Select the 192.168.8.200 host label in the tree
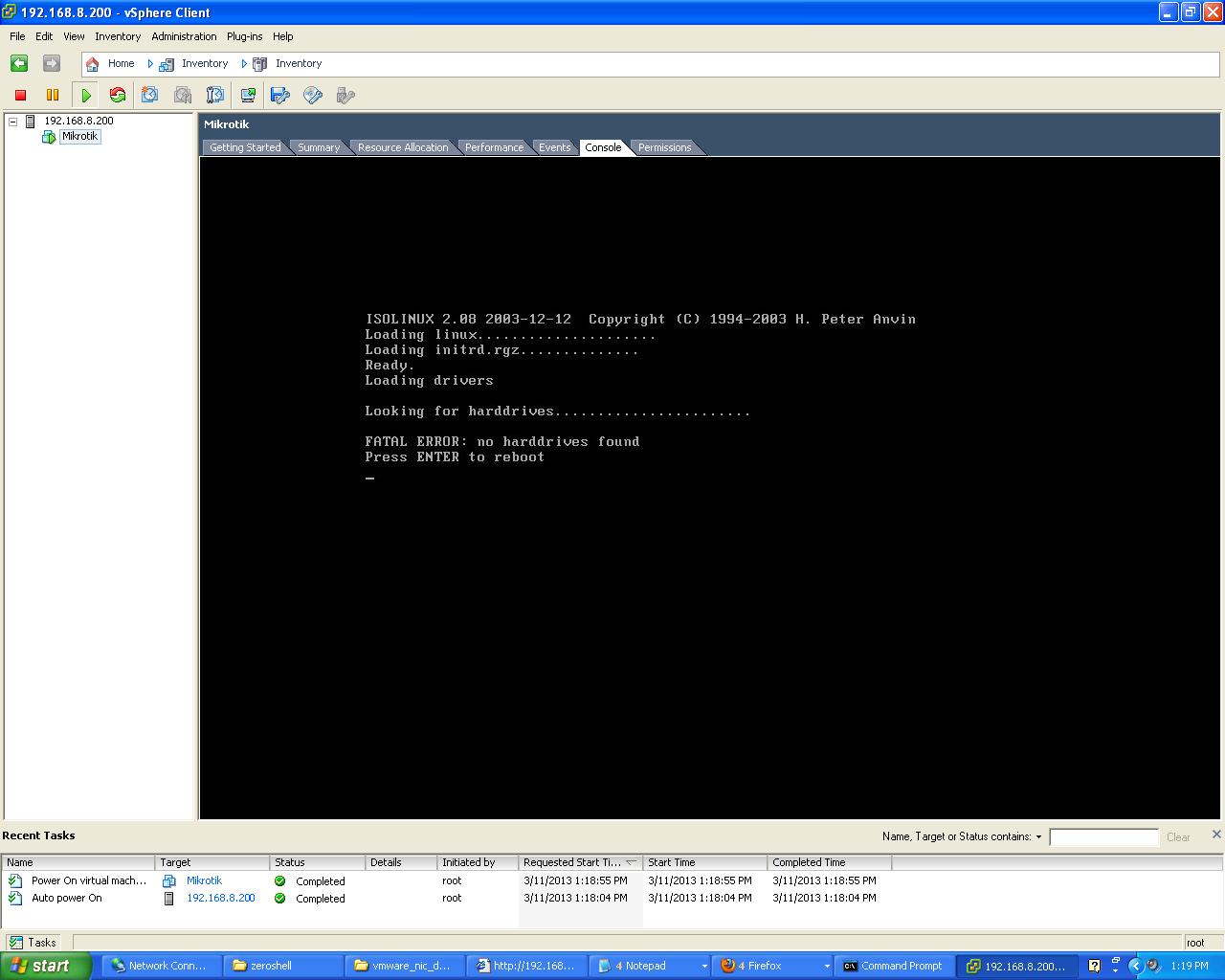This screenshot has width=1225, height=980. pos(78,121)
